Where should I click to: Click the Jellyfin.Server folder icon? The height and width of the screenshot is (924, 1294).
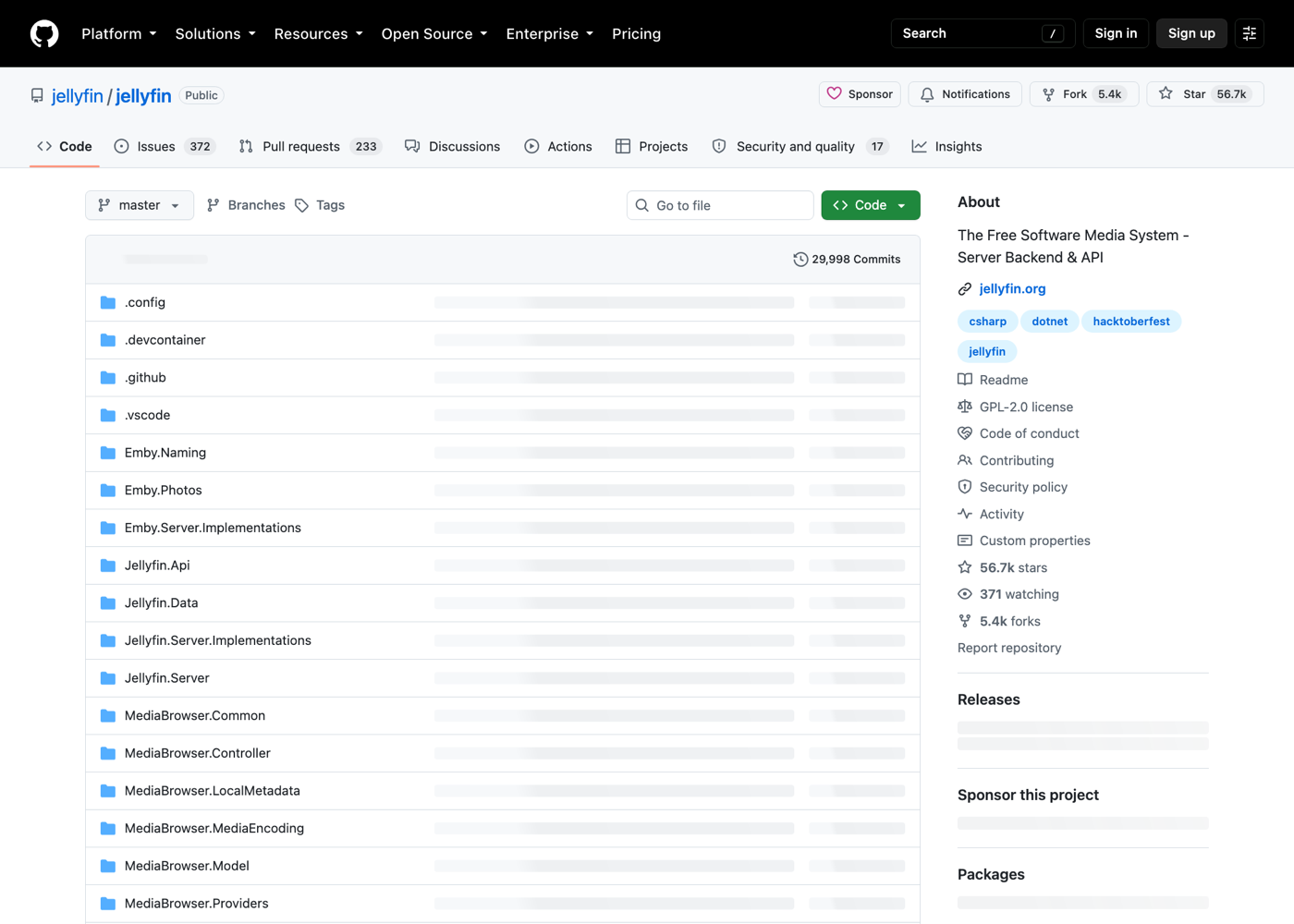tap(108, 678)
